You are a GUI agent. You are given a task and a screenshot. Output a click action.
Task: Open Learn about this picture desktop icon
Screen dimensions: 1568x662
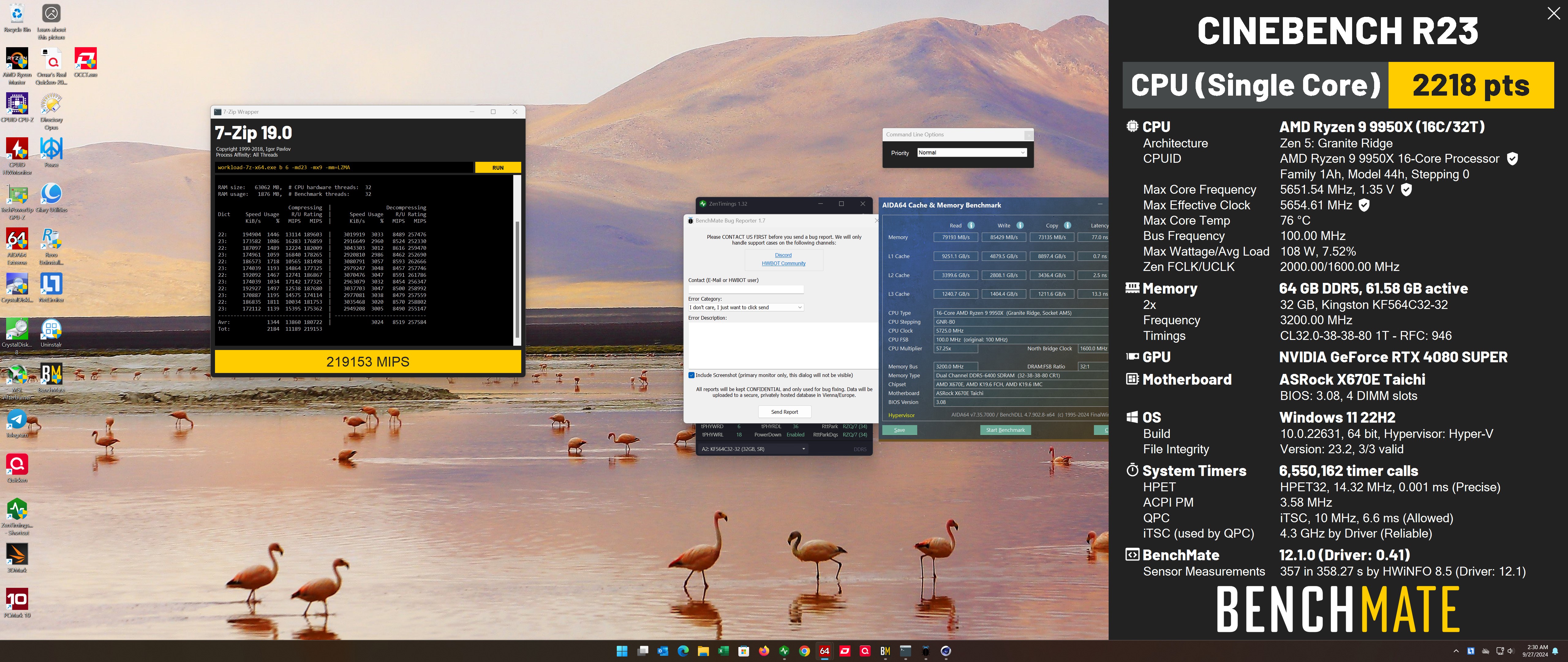[51, 21]
